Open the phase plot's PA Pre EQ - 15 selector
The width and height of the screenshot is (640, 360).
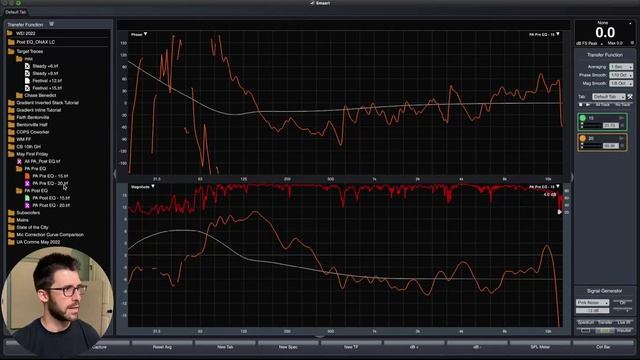tap(544, 35)
